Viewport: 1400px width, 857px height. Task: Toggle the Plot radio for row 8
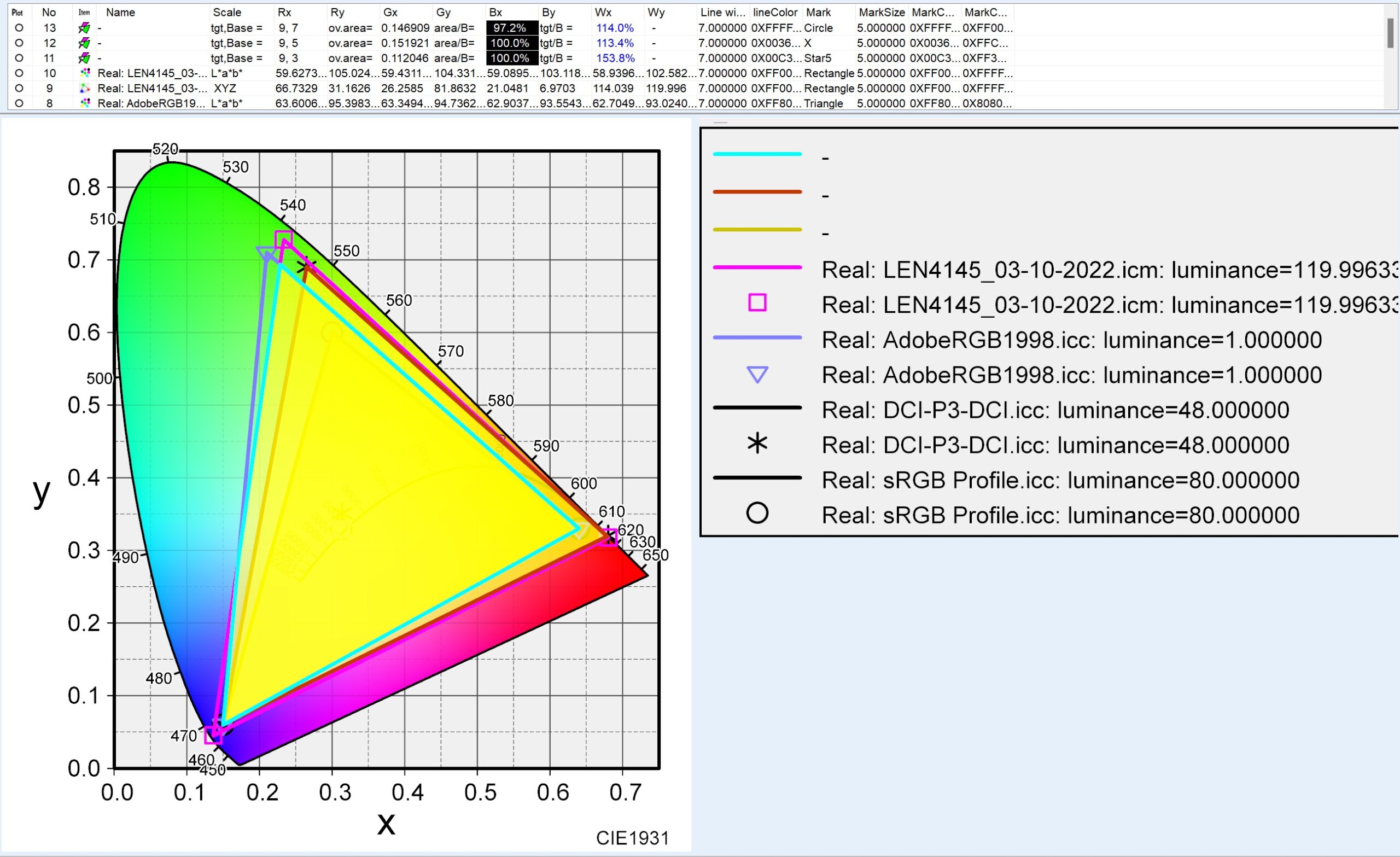click(19, 103)
